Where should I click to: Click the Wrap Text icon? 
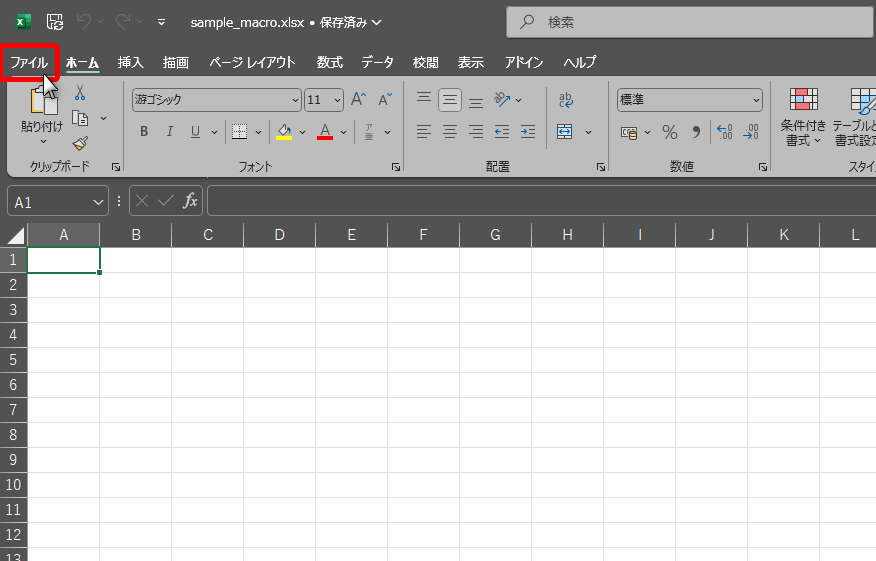(566, 99)
